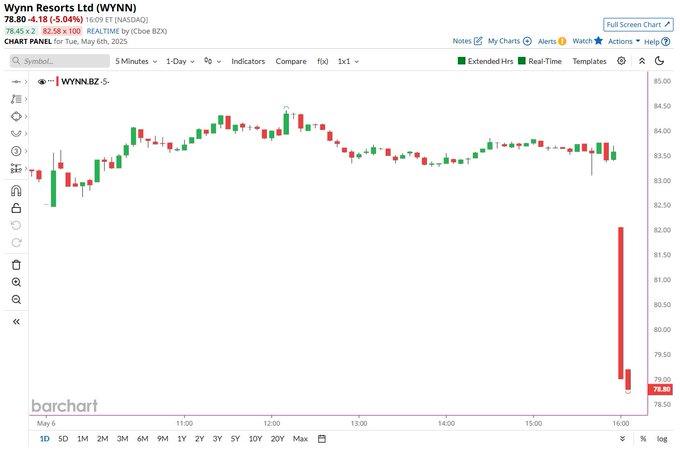Click the 82.58 x 100 ask quote
Viewport: 680px width, 450px height.
click(61, 31)
